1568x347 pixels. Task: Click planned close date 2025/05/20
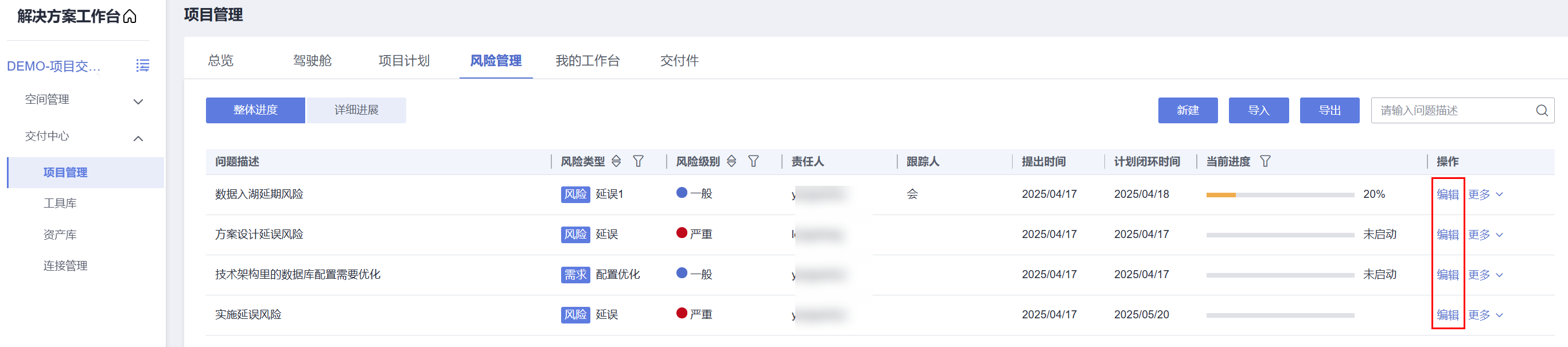pyautogui.click(x=1141, y=315)
